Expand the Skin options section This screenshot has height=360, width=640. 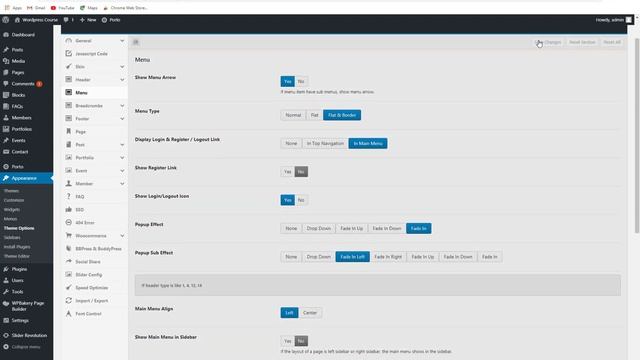pos(95,67)
